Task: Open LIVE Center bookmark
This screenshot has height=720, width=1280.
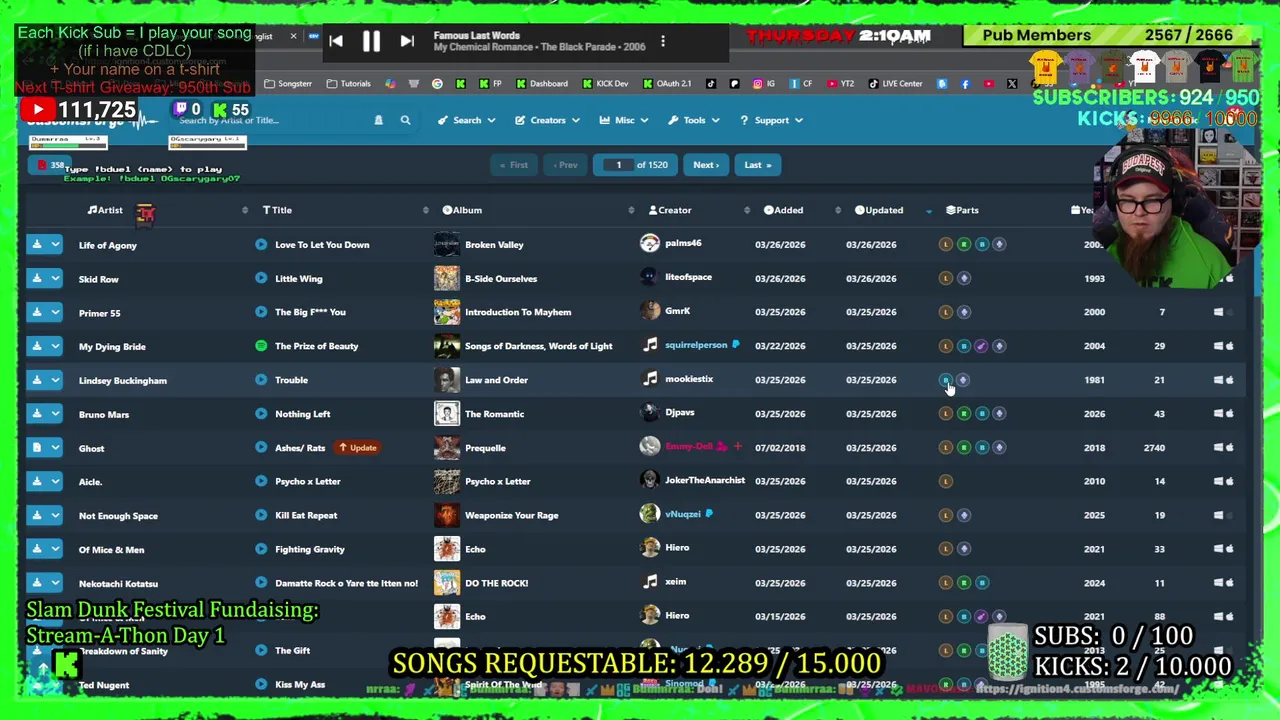Action: [x=895, y=84]
